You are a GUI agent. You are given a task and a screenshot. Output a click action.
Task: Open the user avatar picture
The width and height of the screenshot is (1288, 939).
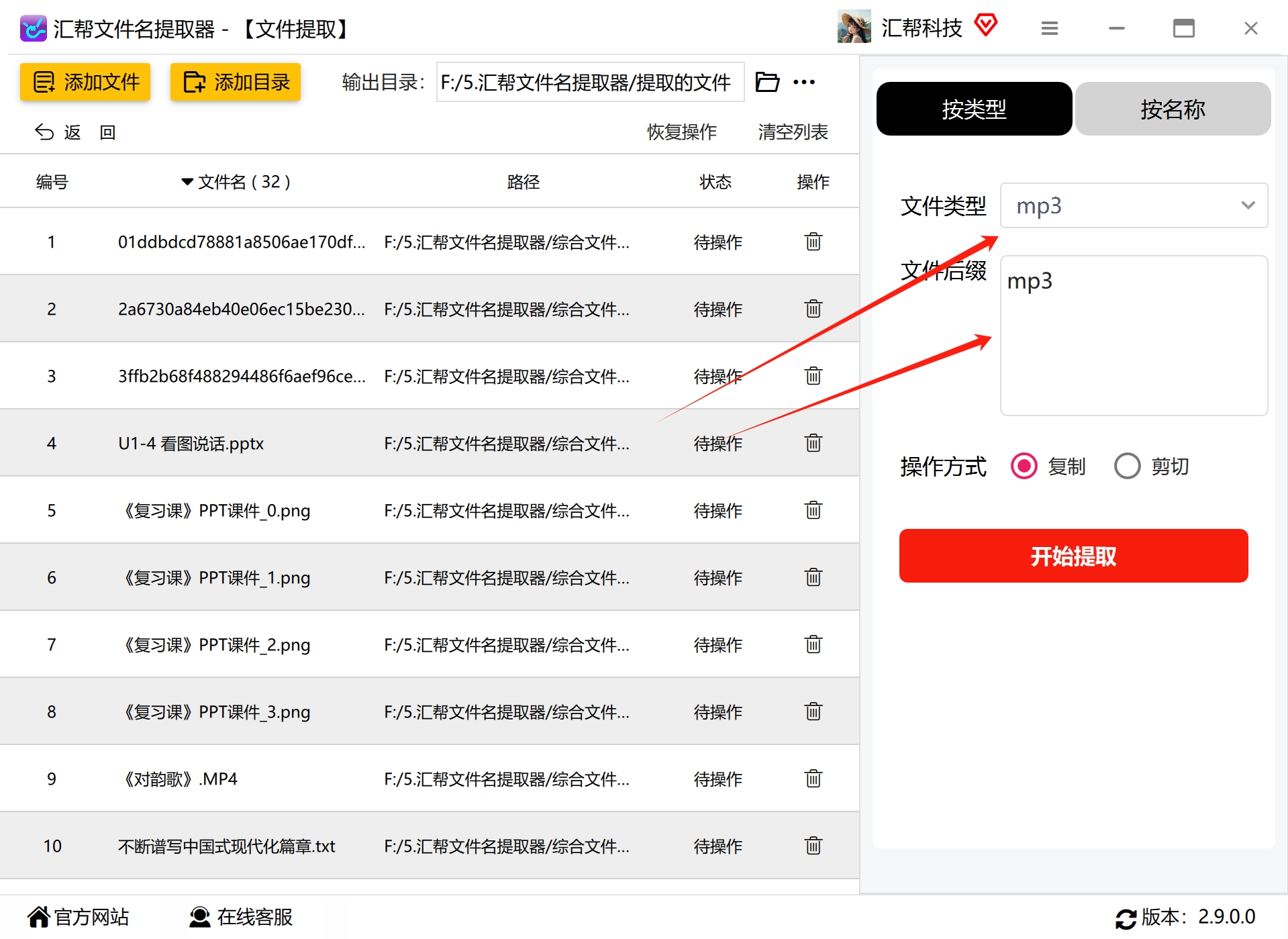pos(854,27)
